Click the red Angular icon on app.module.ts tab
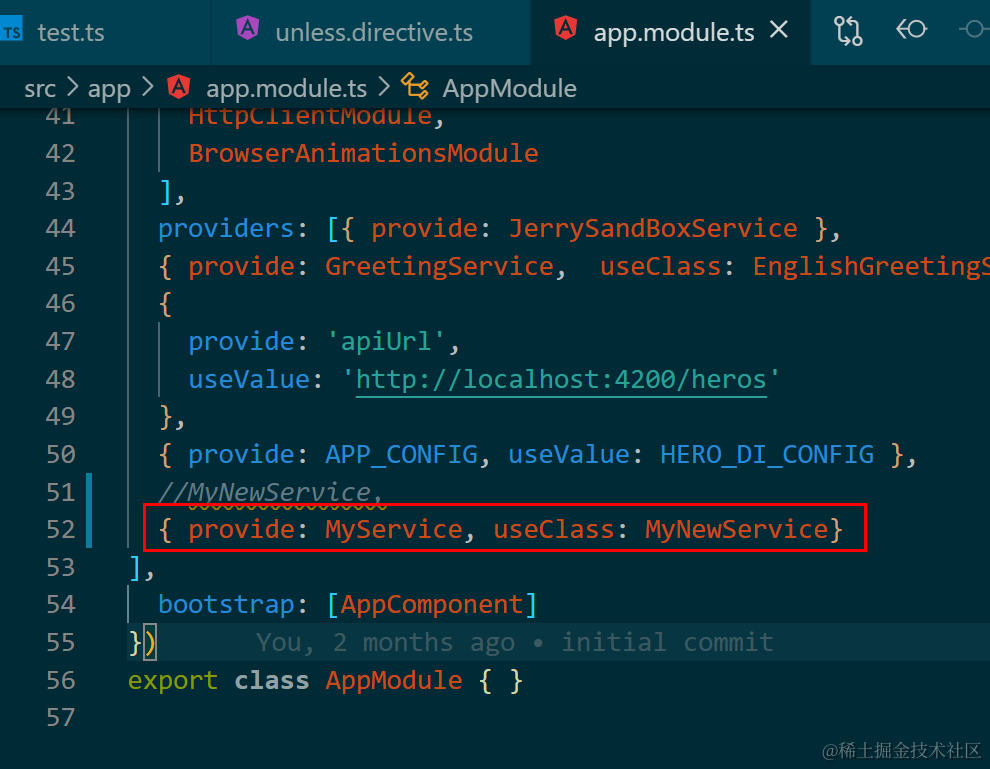Screen dimensions: 990x769 566,28
